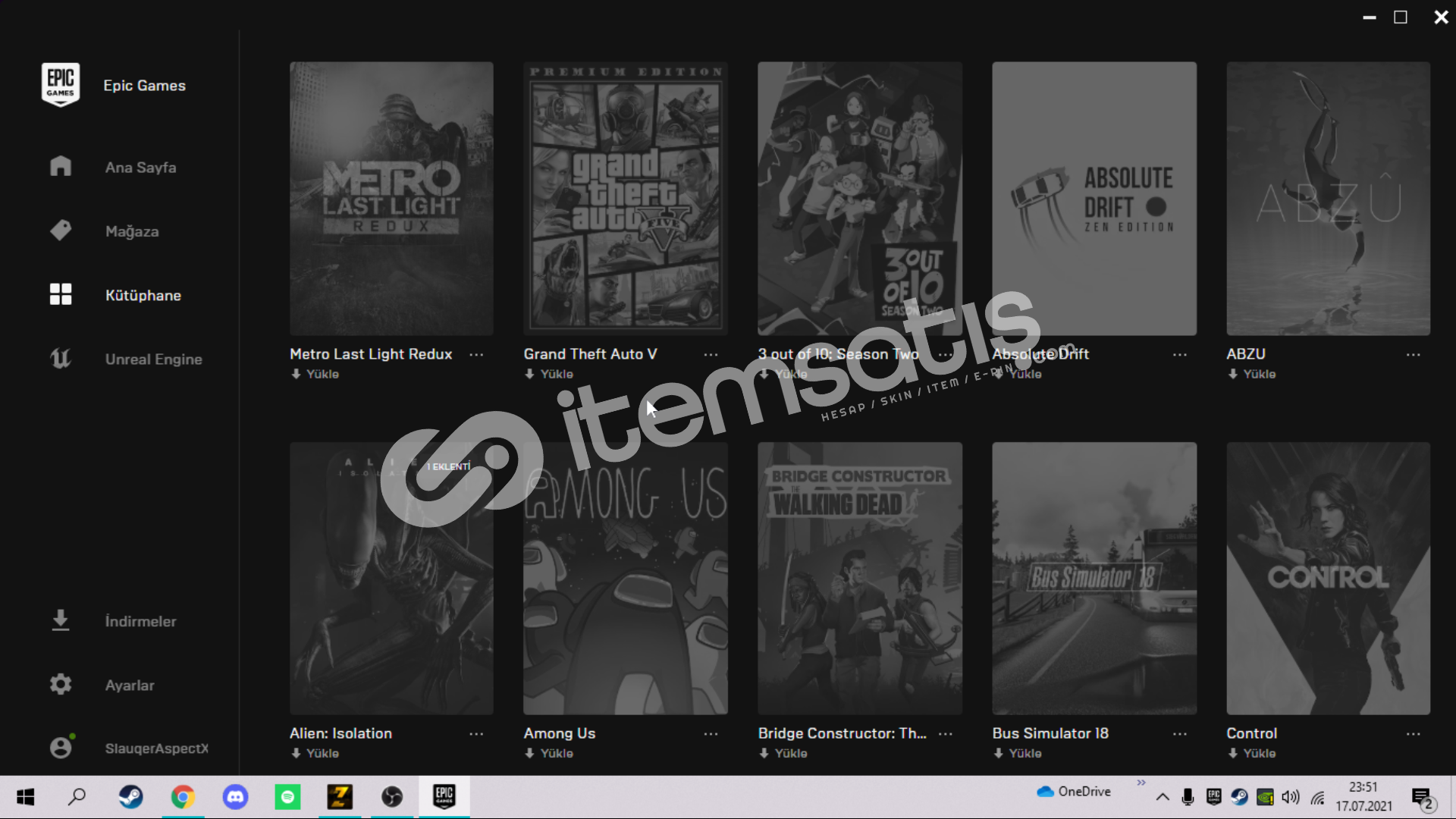
Task: Open Spotify from the taskbar
Action: pyautogui.click(x=287, y=797)
